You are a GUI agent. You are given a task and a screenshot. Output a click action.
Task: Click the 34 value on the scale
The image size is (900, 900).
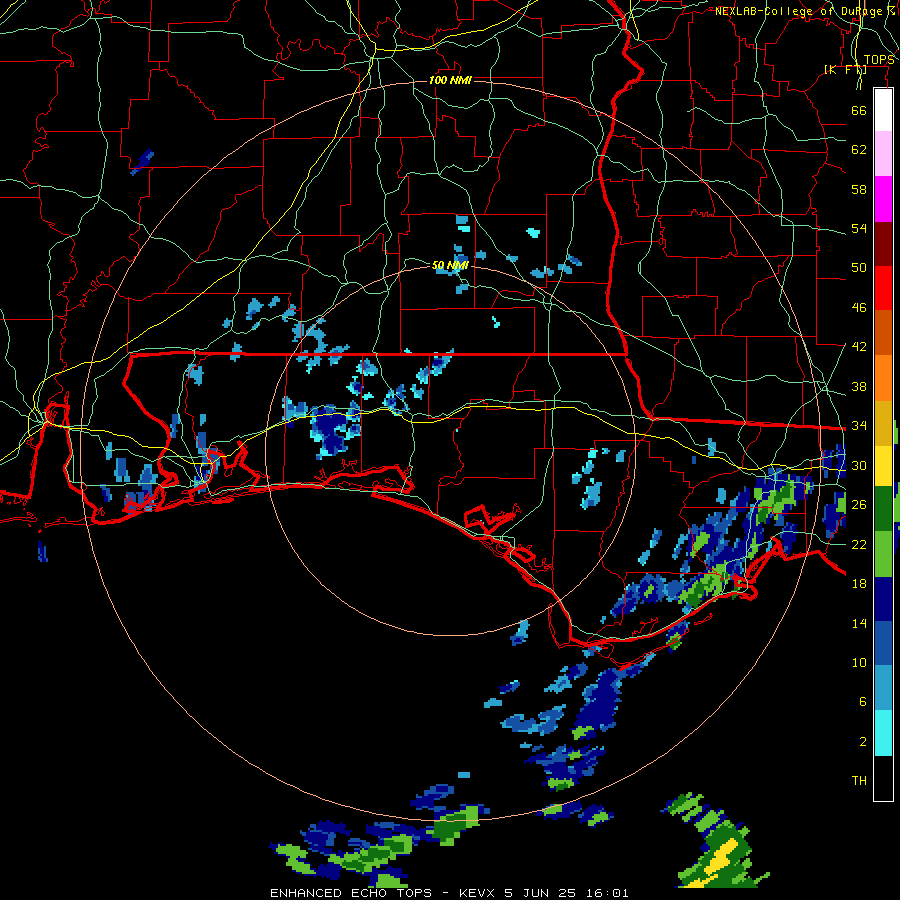tap(859, 426)
